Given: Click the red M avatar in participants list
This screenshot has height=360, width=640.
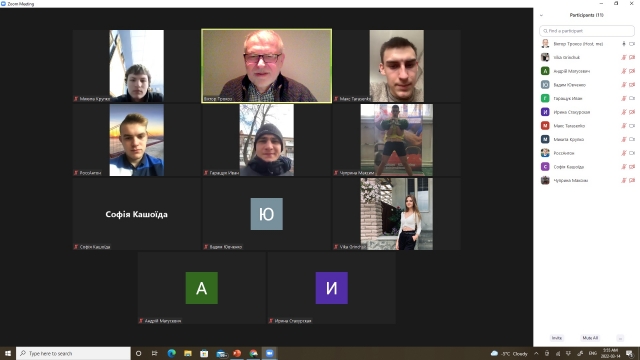Looking at the screenshot, I should pyautogui.click(x=545, y=126).
